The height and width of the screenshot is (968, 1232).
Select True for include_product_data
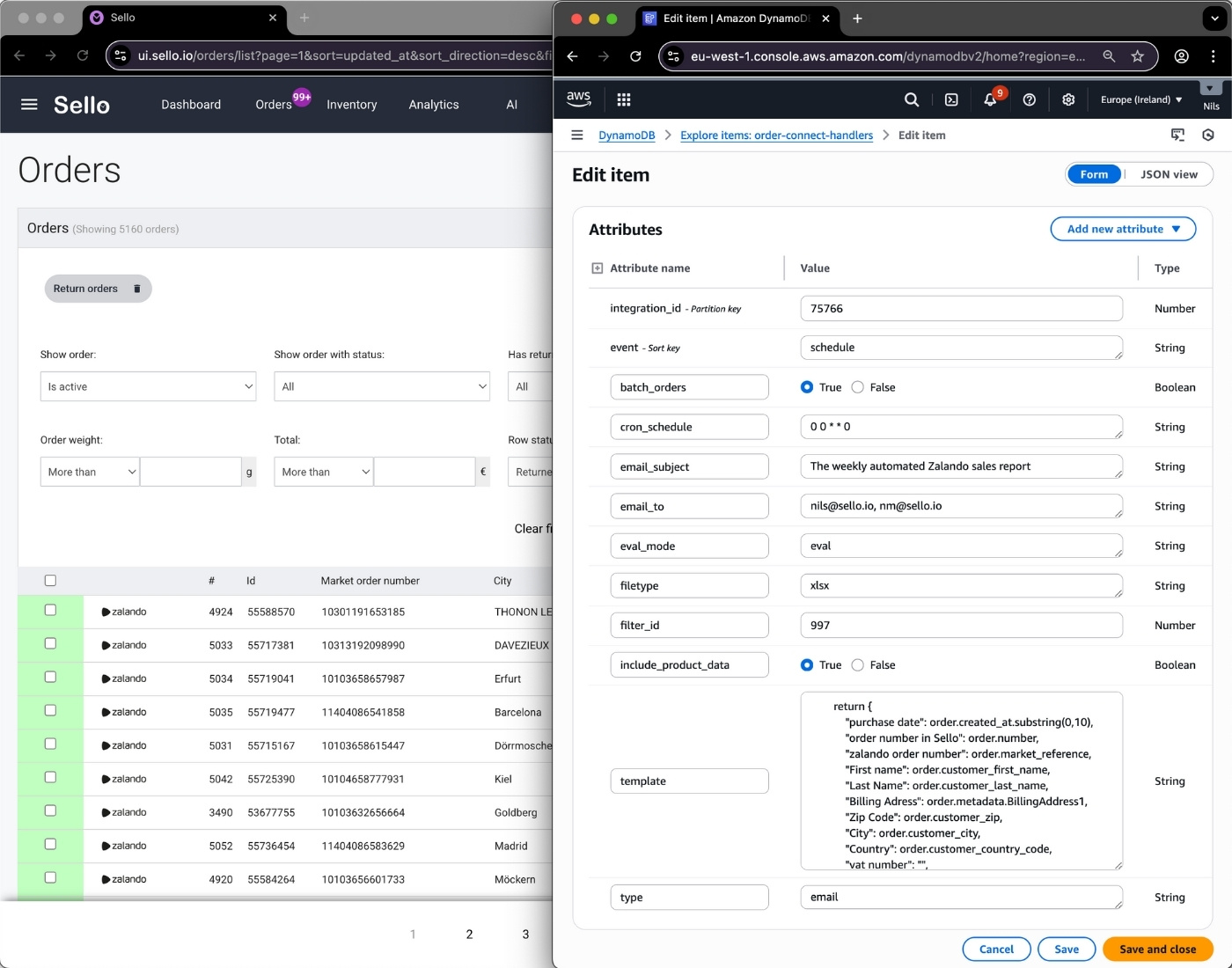coord(807,665)
